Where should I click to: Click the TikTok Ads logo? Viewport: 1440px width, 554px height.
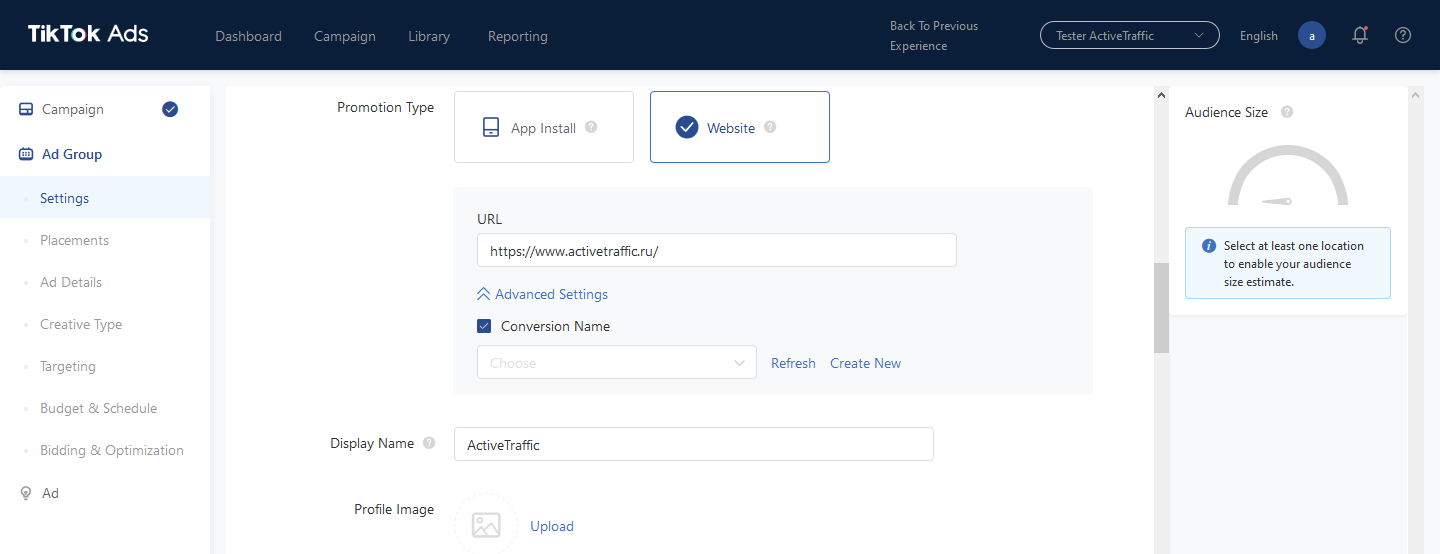pos(88,34)
